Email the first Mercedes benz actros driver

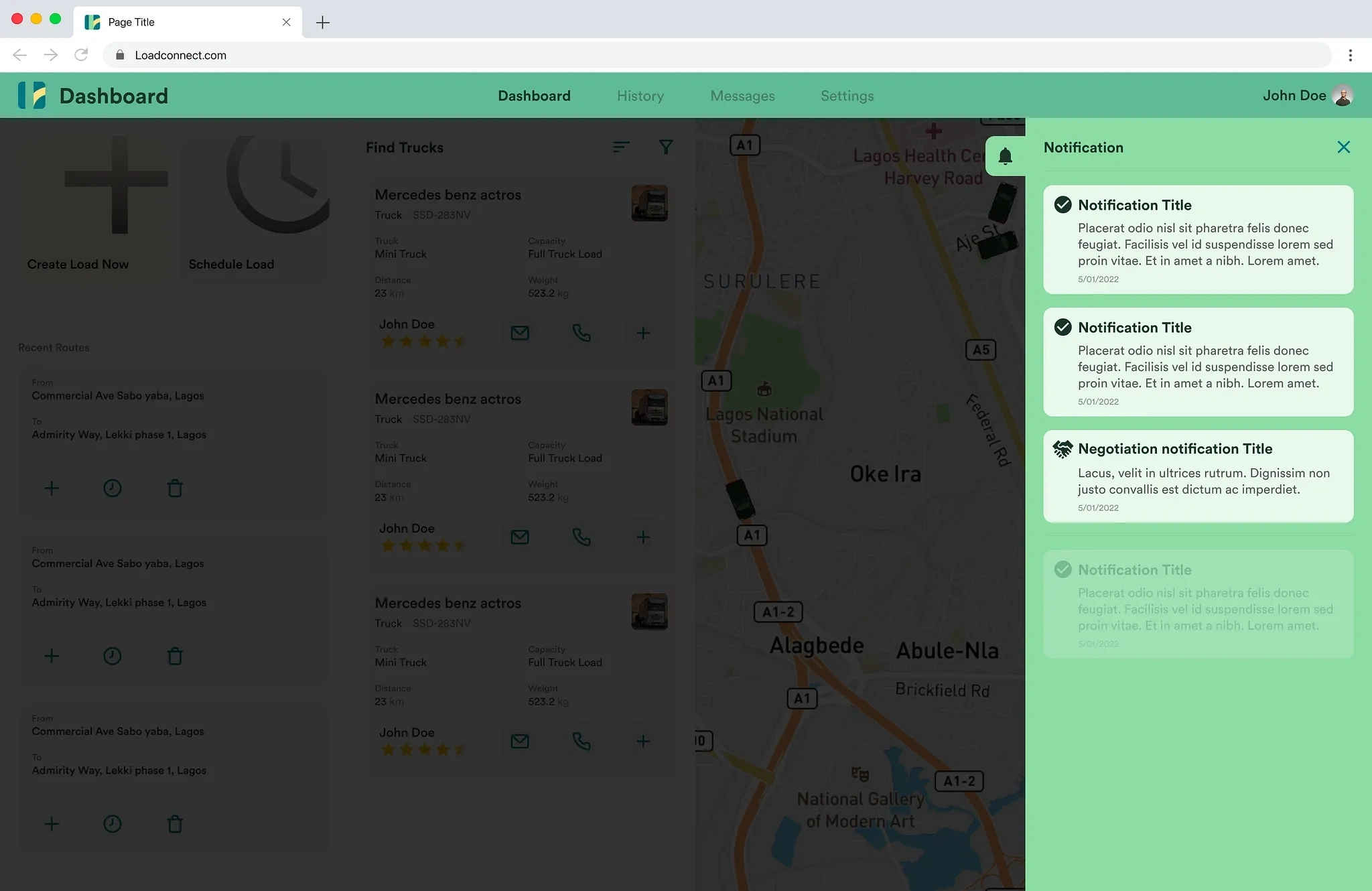coord(520,333)
